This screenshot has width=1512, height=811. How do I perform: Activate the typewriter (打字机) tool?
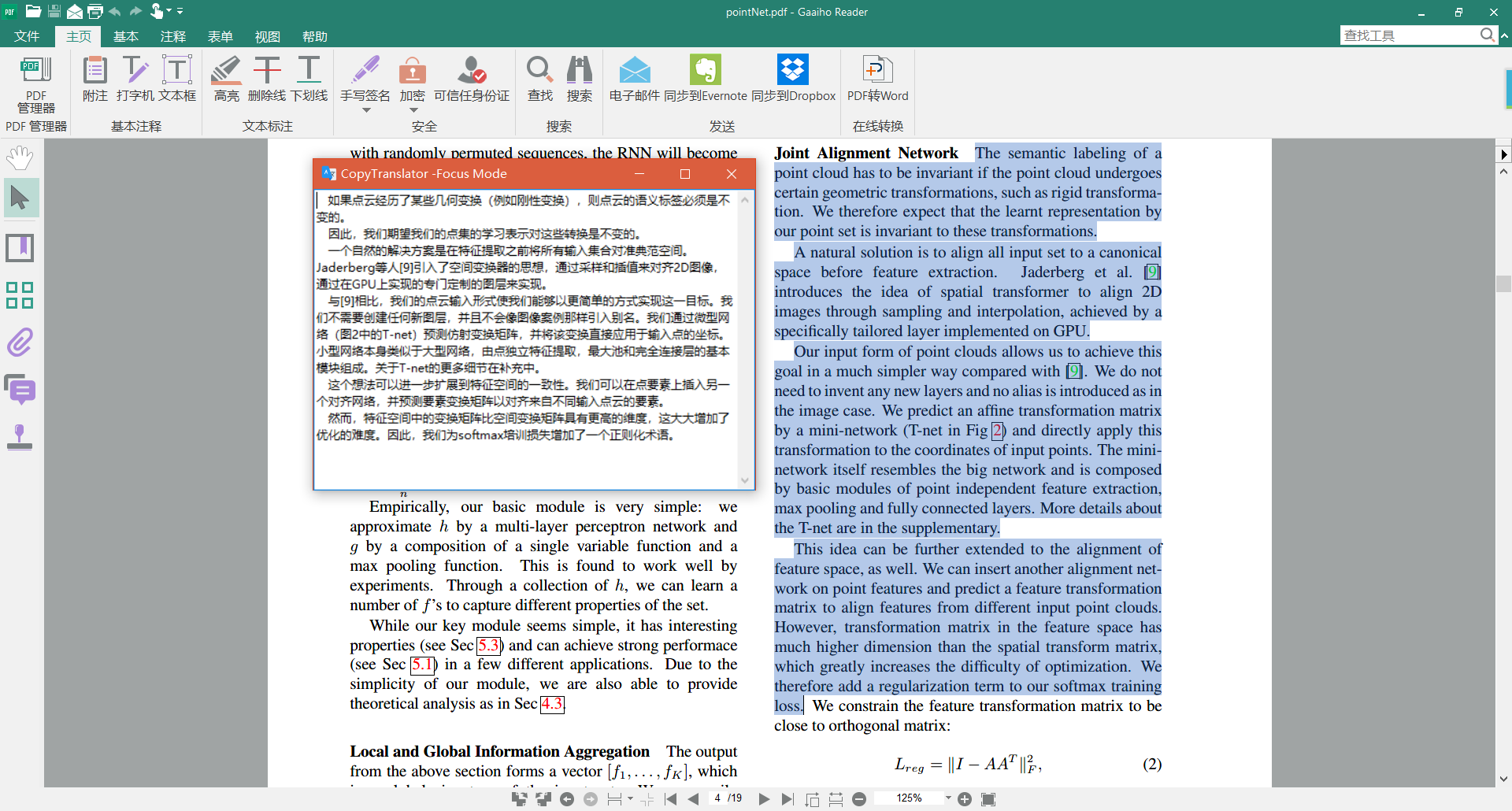[x=135, y=79]
